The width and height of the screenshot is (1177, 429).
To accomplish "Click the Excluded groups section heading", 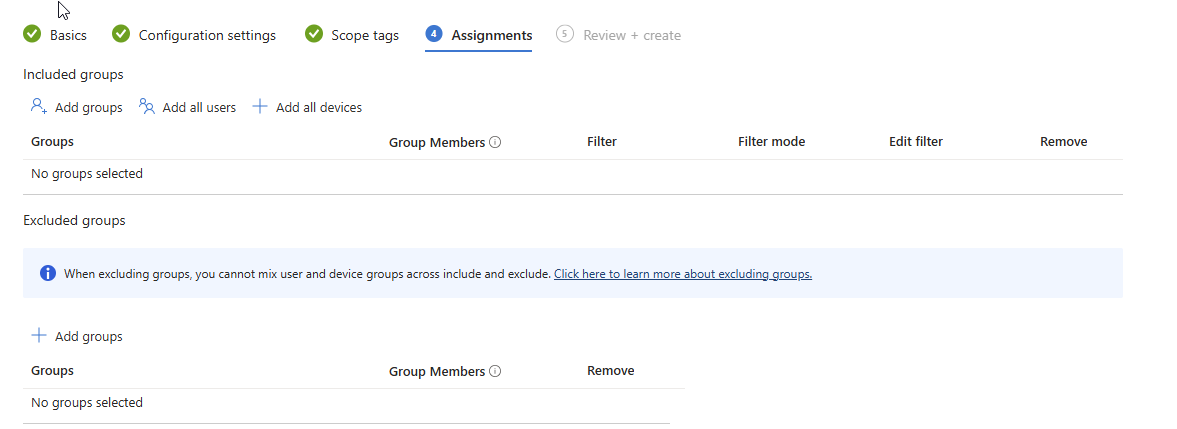I will 74,220.
